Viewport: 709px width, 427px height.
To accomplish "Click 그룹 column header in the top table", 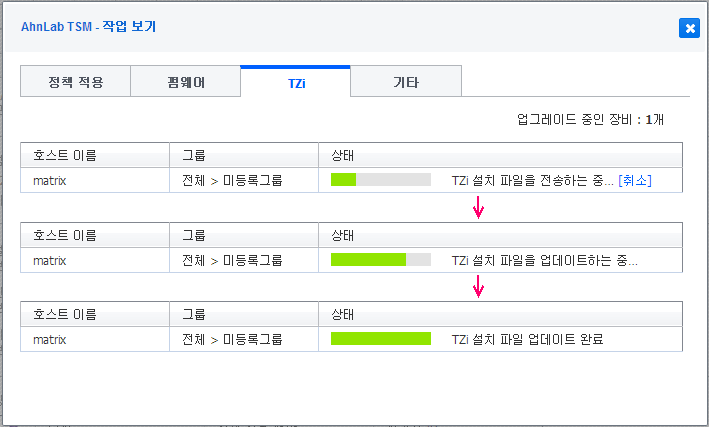I will [x=193, y=155].
